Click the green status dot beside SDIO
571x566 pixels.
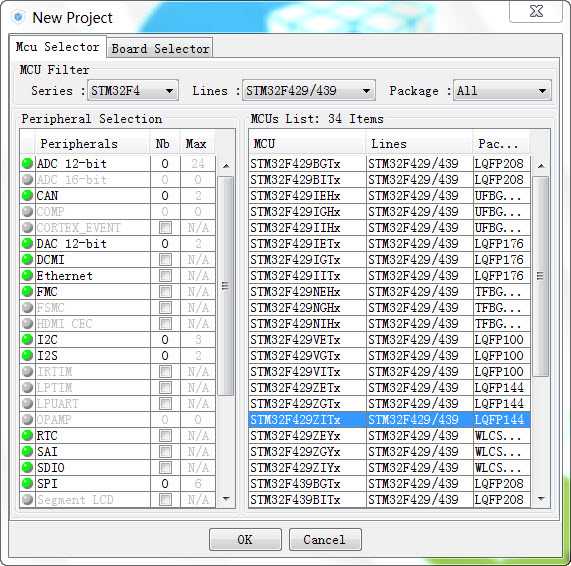[x=27, y=468]
